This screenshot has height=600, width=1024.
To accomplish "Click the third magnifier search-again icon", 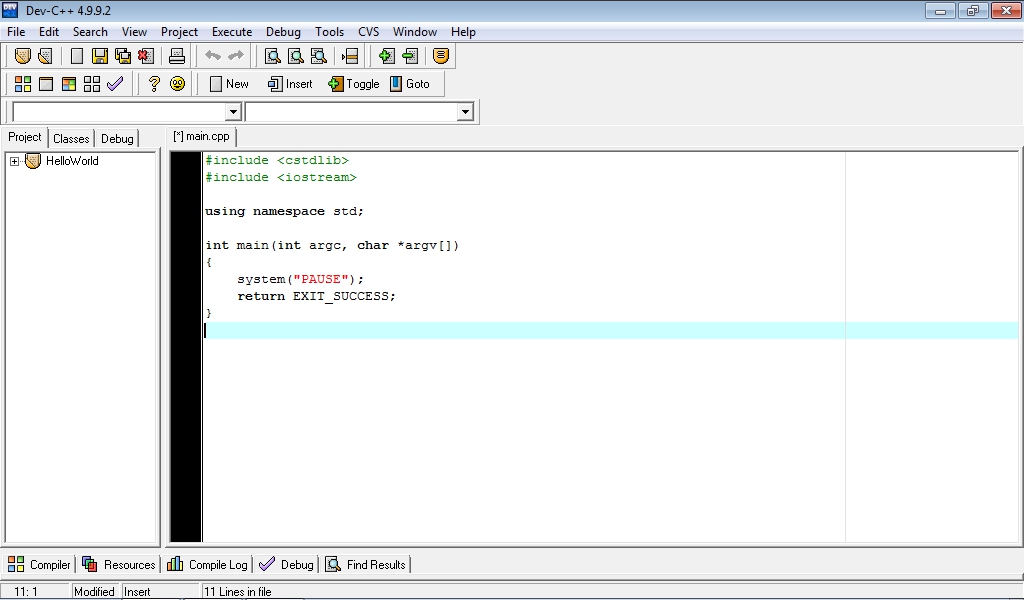I will (x=319, y=56).
